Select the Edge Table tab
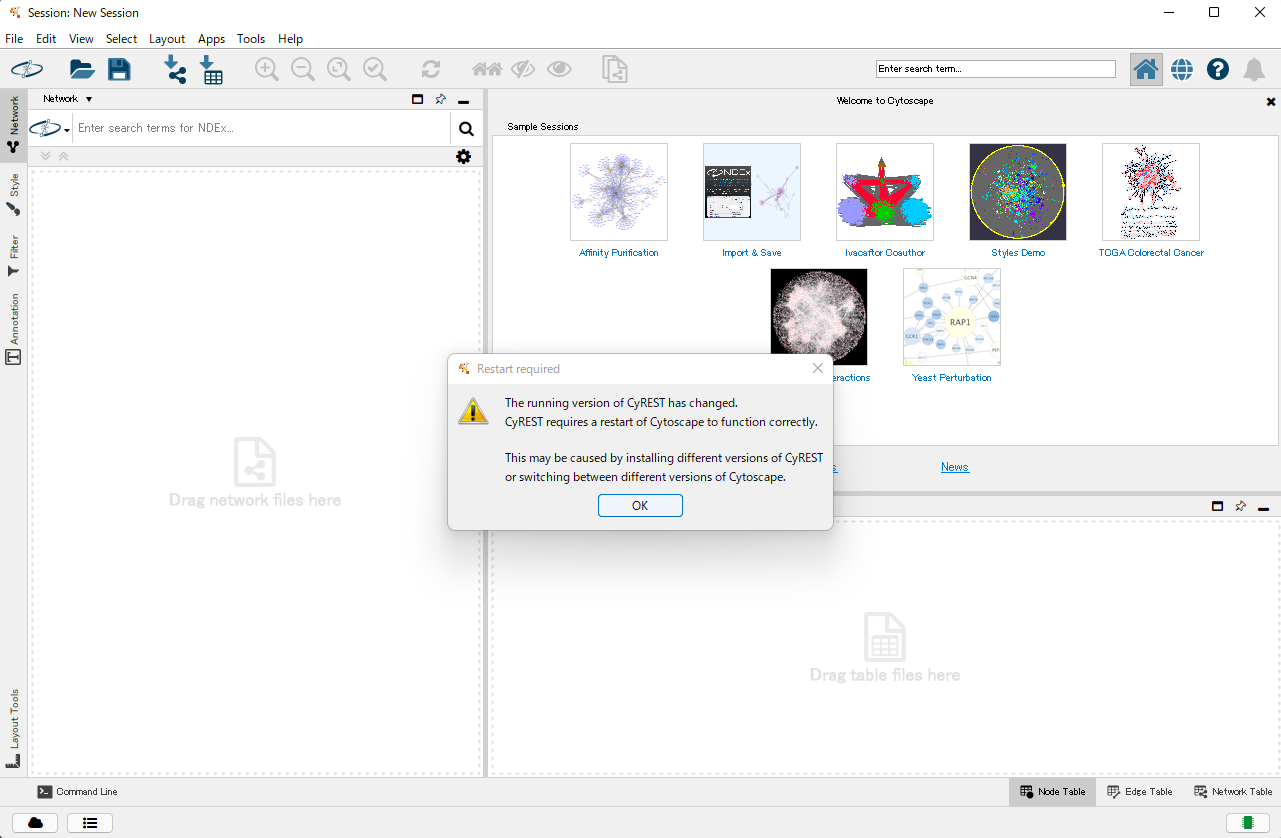The image size is (1281, 838). pyautogui.click(x=1140, y=792)
